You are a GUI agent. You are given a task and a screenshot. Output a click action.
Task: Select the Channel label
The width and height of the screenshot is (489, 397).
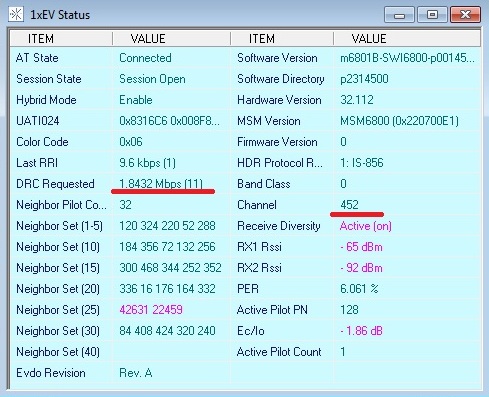pos(257,205)
